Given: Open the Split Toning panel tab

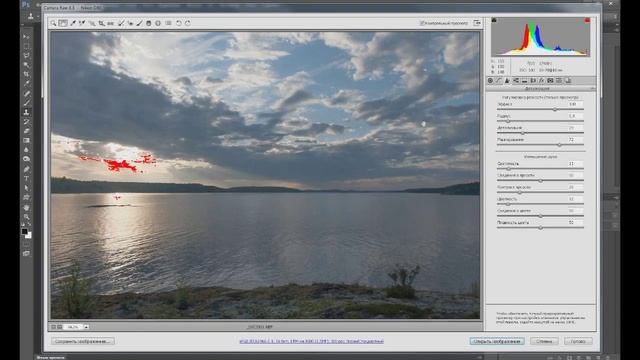Looking at the screenshot, I should coord(524,81).
